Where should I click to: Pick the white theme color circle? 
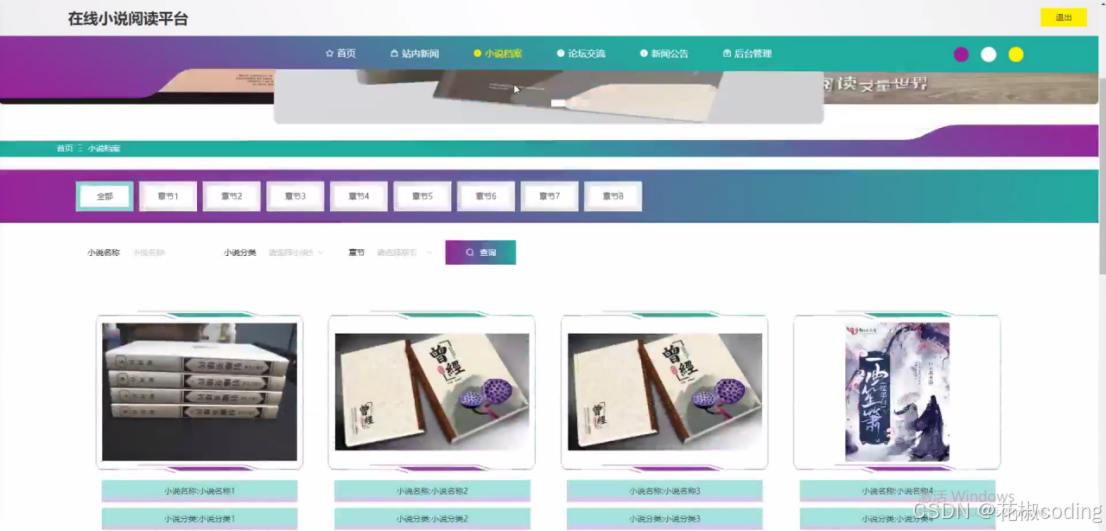point(988,54)
